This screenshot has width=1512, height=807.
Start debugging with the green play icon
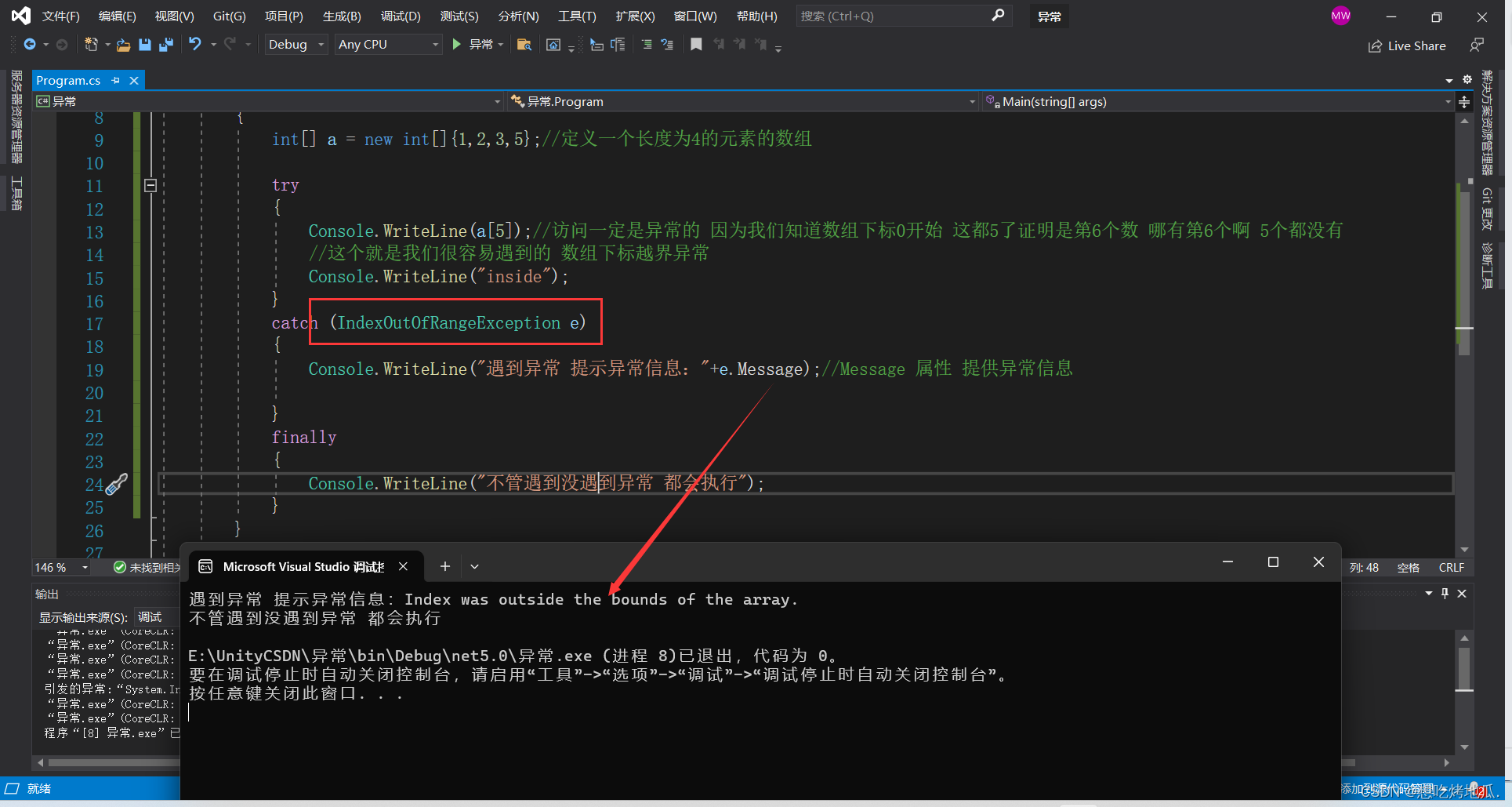point(456,45)
